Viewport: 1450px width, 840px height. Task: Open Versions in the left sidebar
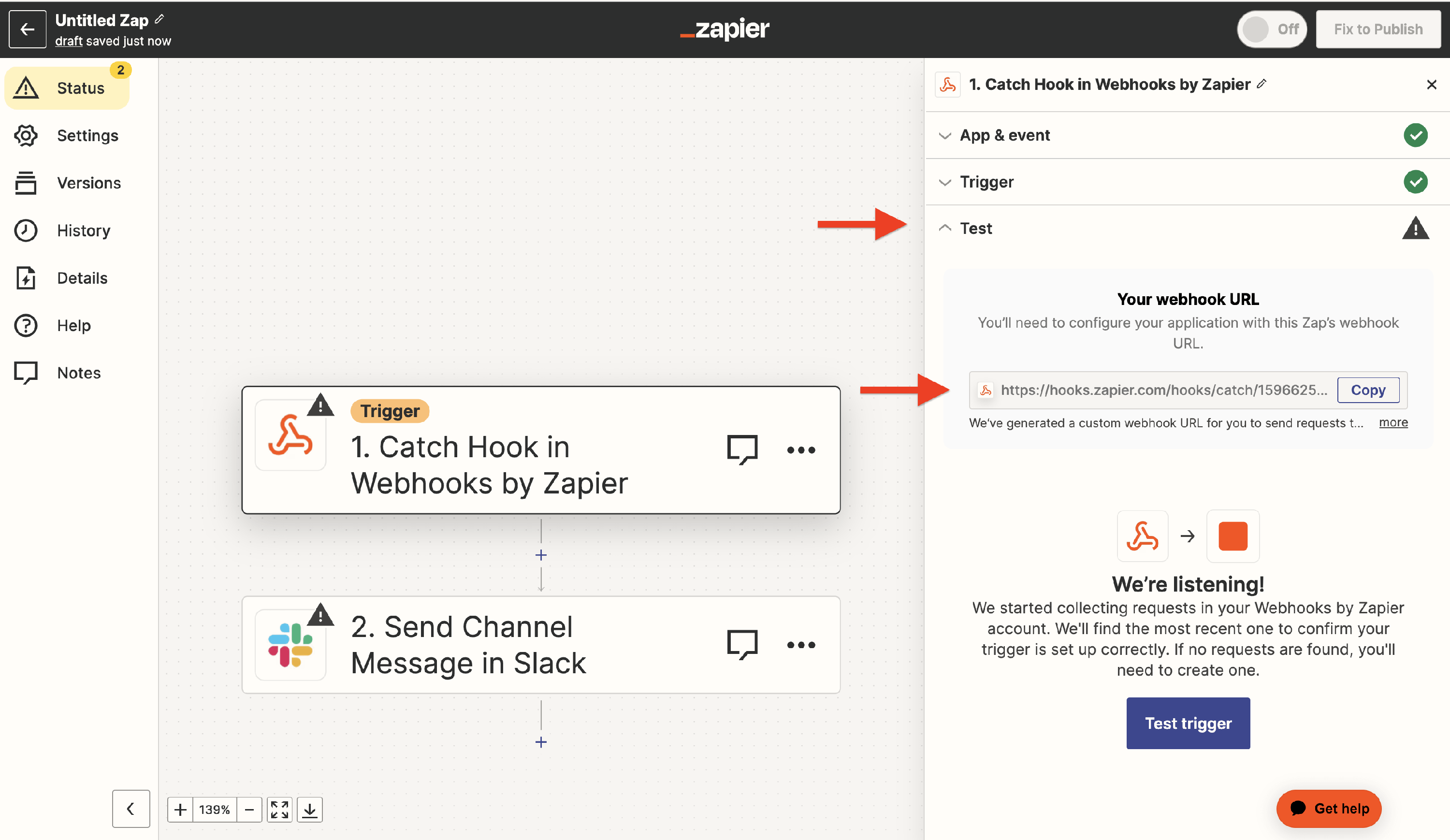click(x=88, y=183)
